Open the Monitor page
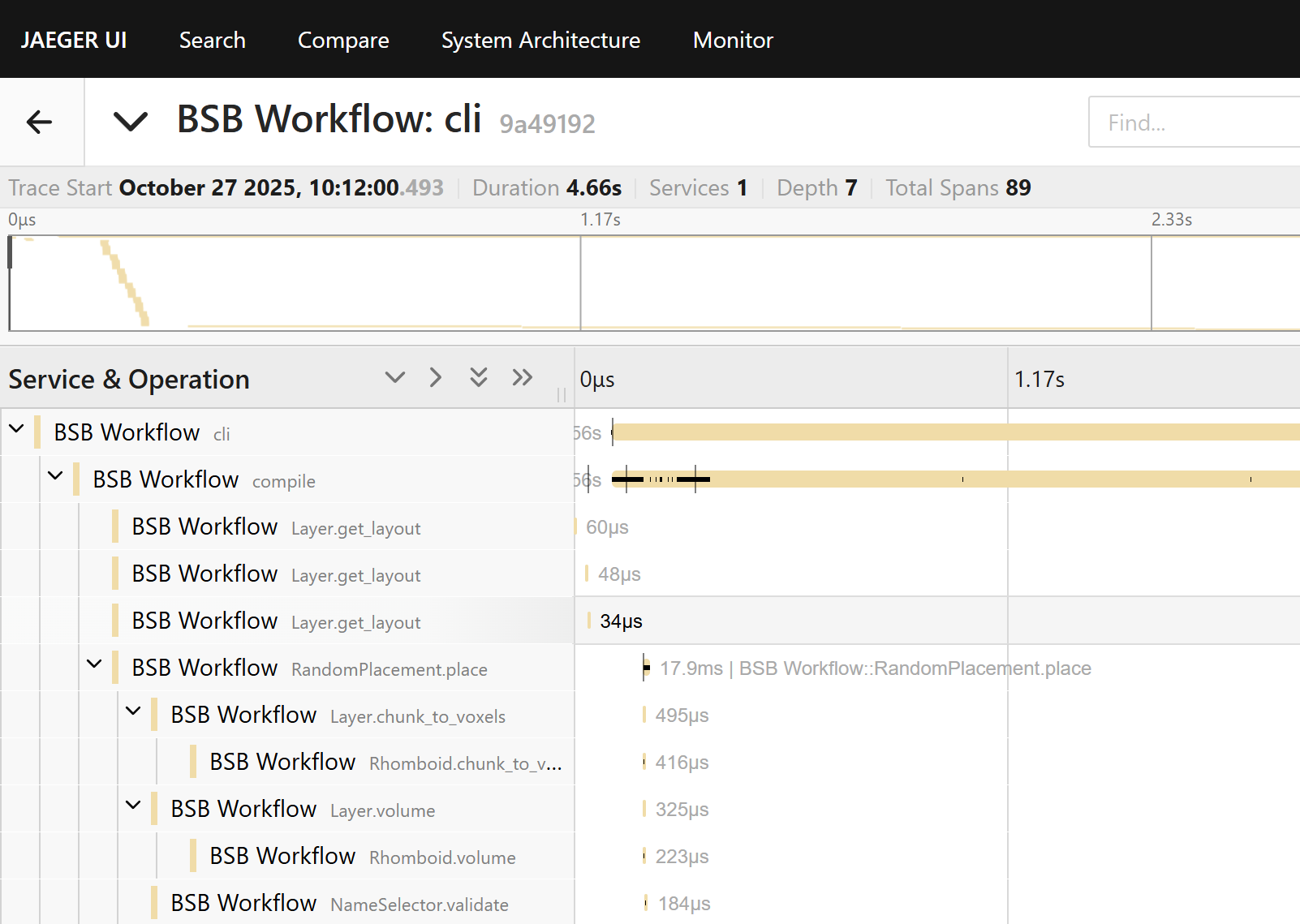Viewport: 1300px width, 924px height. click(x=733, y=40)
